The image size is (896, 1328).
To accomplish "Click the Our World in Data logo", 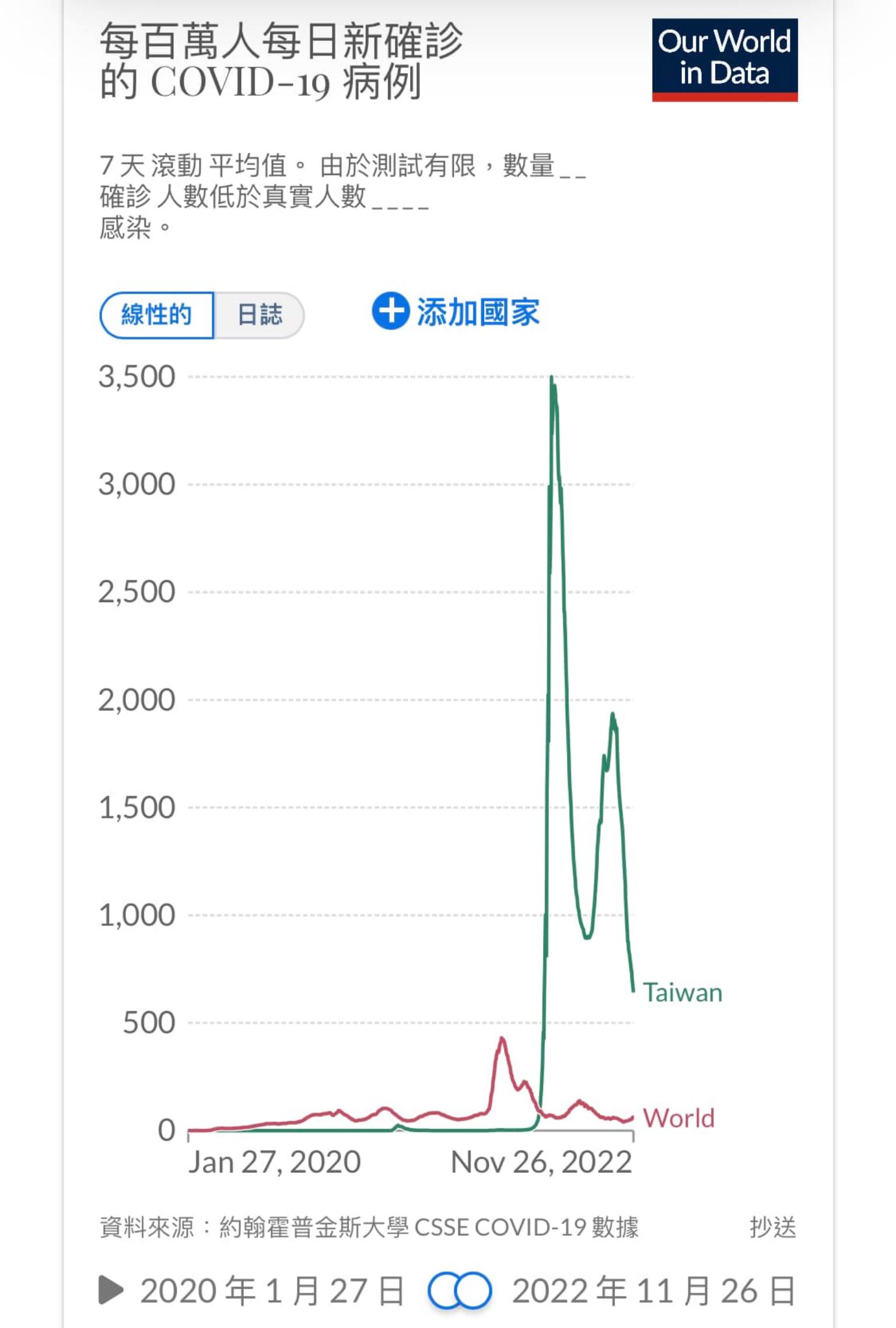I will [x=724, y=60].
